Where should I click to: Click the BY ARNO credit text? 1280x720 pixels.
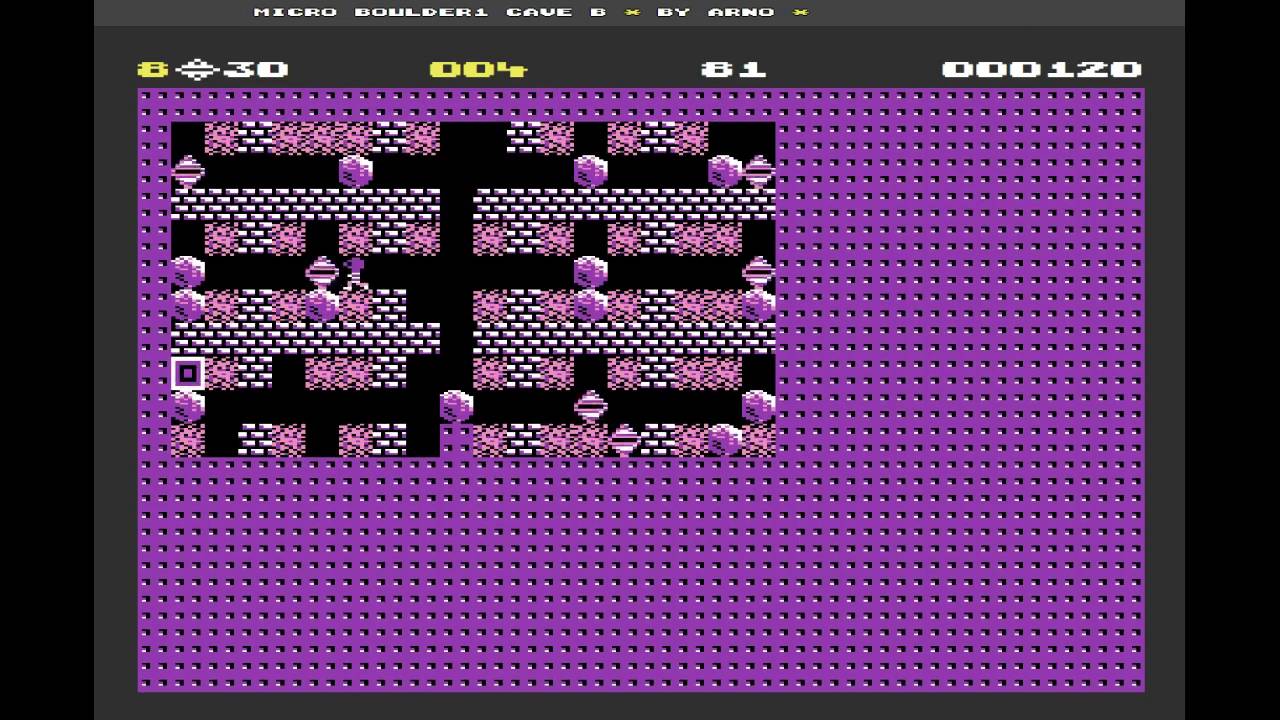tap(716, 12)
